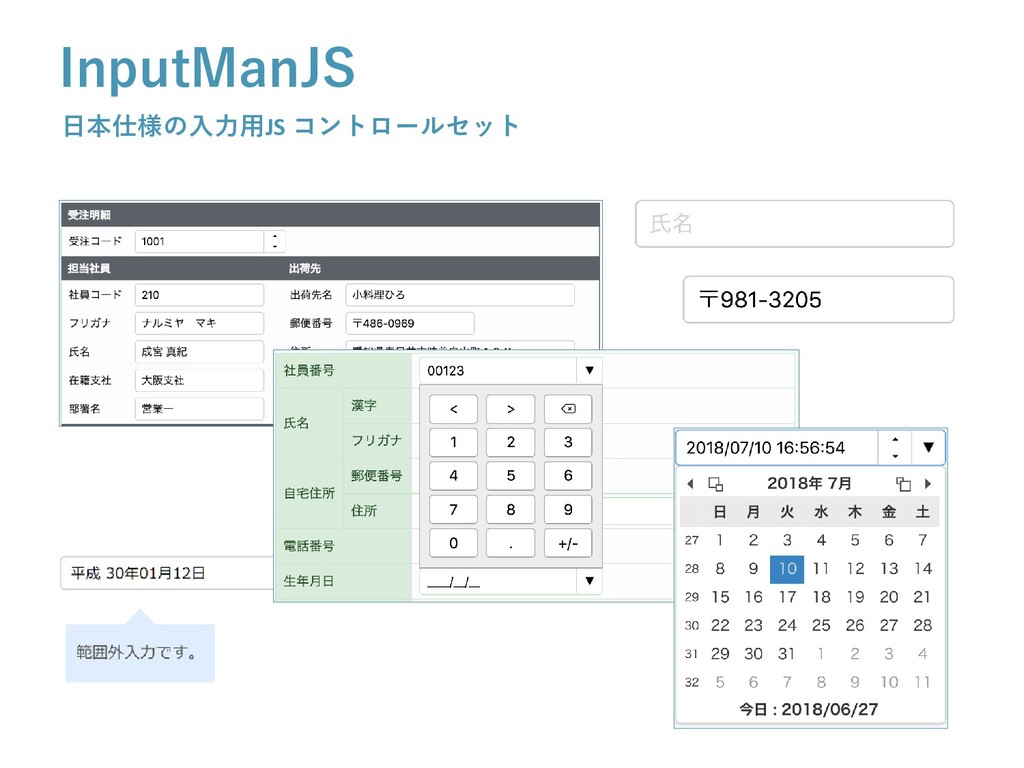
Task: Open the 生年月日 date dropdown arrow
Action: tap(589, 581)
